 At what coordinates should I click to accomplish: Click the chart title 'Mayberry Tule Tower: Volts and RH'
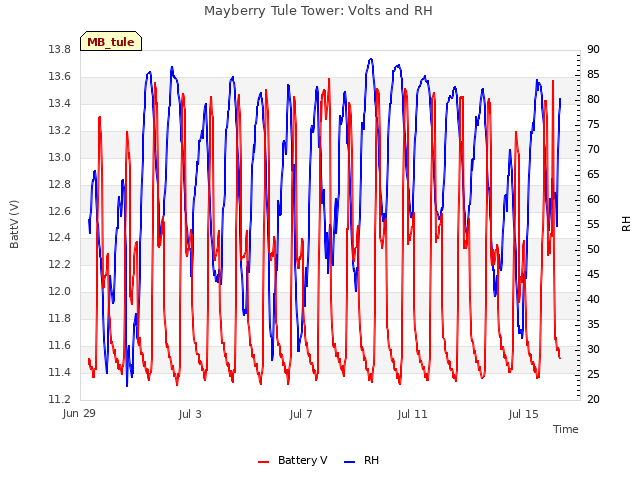tap(318, 11)
